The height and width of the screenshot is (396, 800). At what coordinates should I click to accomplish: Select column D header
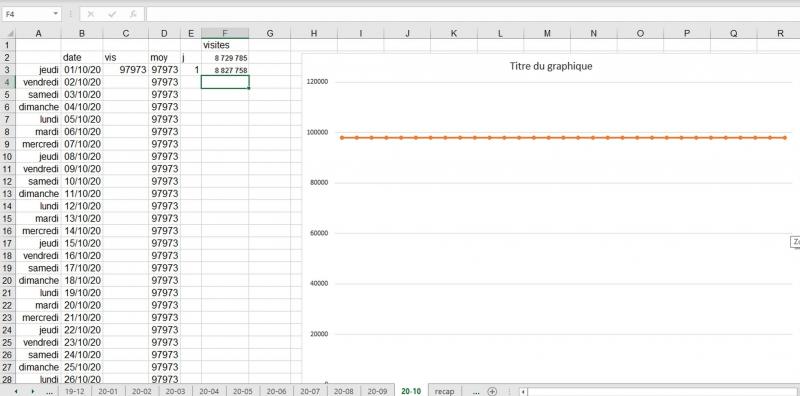[x=164, y=34]
